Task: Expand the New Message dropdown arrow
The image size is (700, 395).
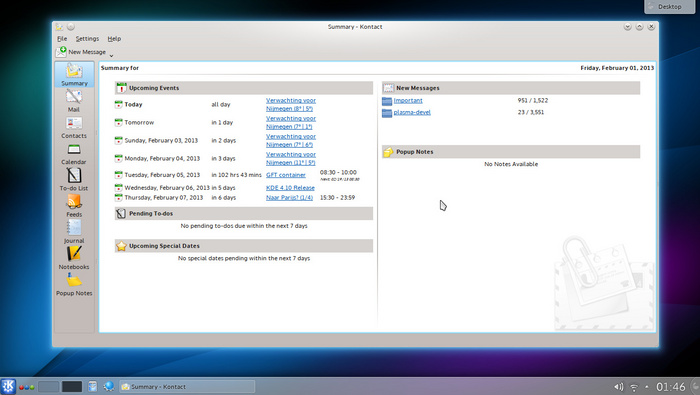Action: click(x=111, y=55)
